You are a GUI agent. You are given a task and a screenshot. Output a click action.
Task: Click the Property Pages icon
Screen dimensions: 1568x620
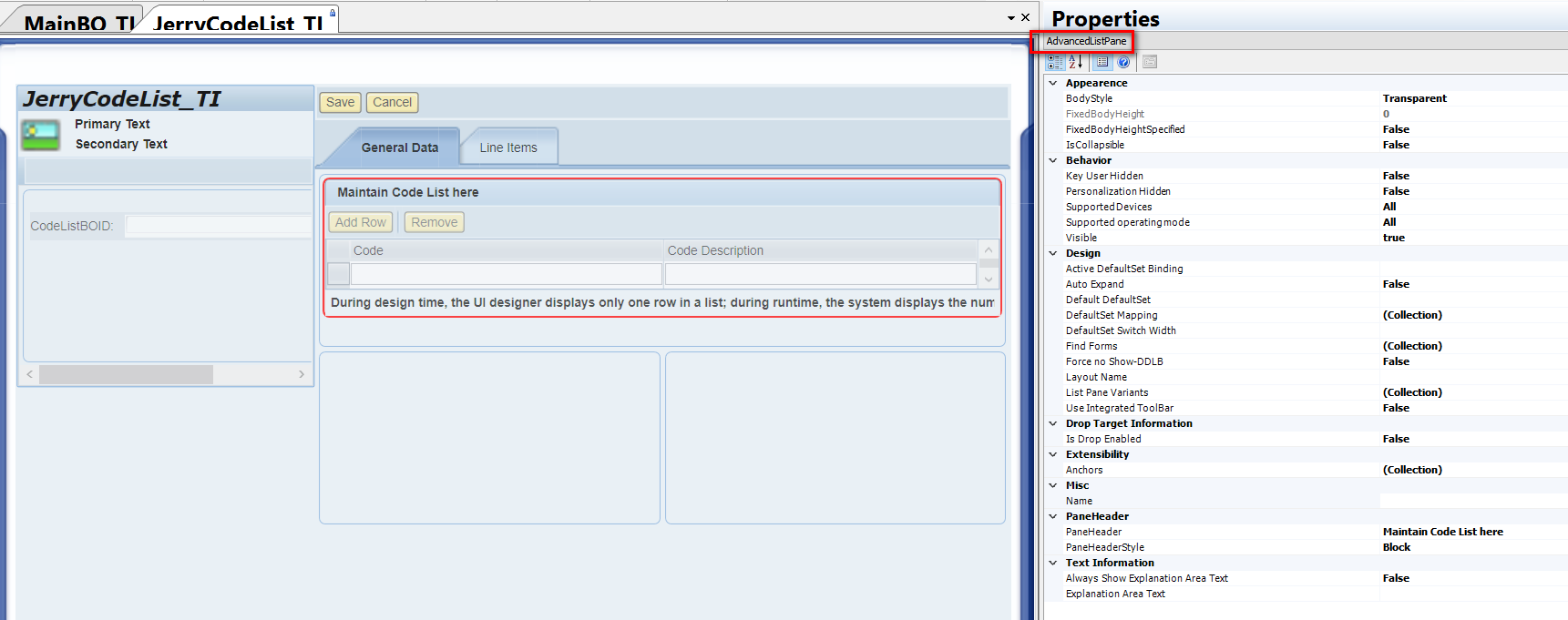coord(1150,62)
